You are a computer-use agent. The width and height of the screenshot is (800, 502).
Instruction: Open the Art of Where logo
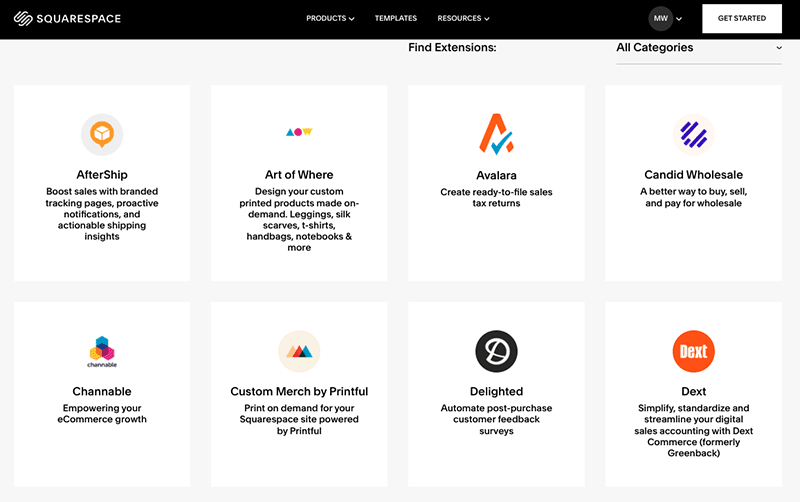[x=299, y=132]
